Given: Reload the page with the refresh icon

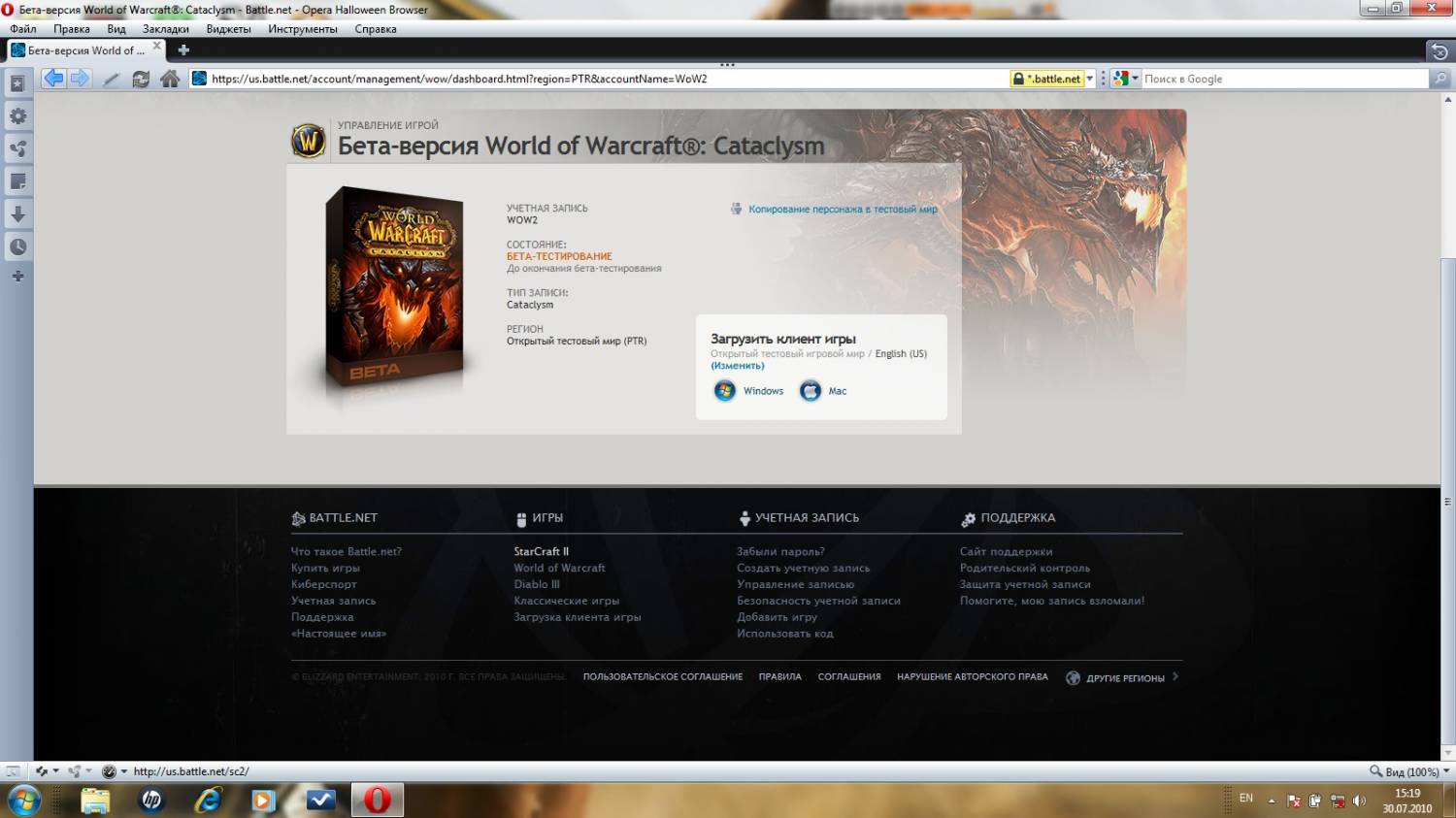Looking at the screenshot, I should point(141,80).
